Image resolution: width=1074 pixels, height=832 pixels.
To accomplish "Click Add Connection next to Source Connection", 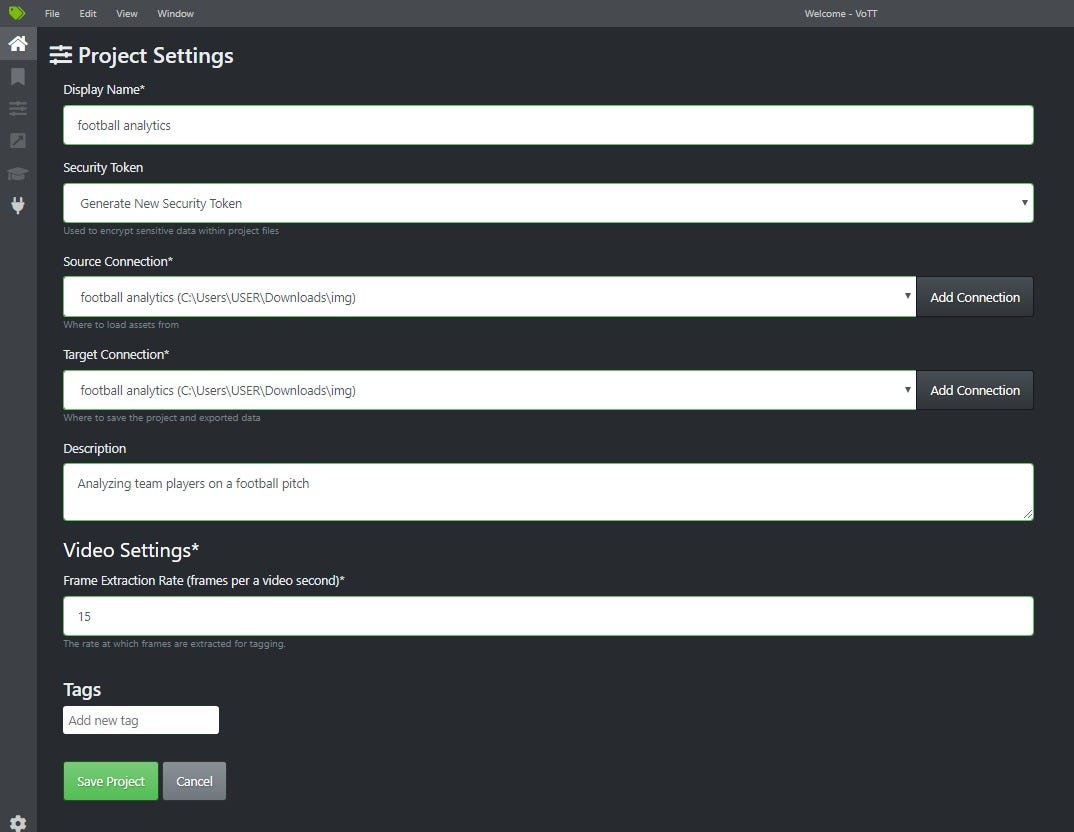I will pos(975,296).
